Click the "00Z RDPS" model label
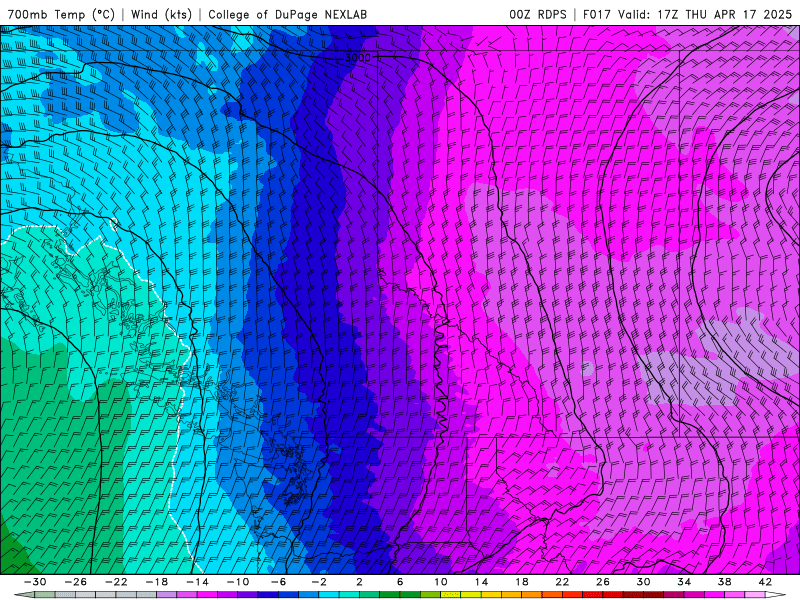This screenshot has height=600, width=800. (x=538, y=14)
